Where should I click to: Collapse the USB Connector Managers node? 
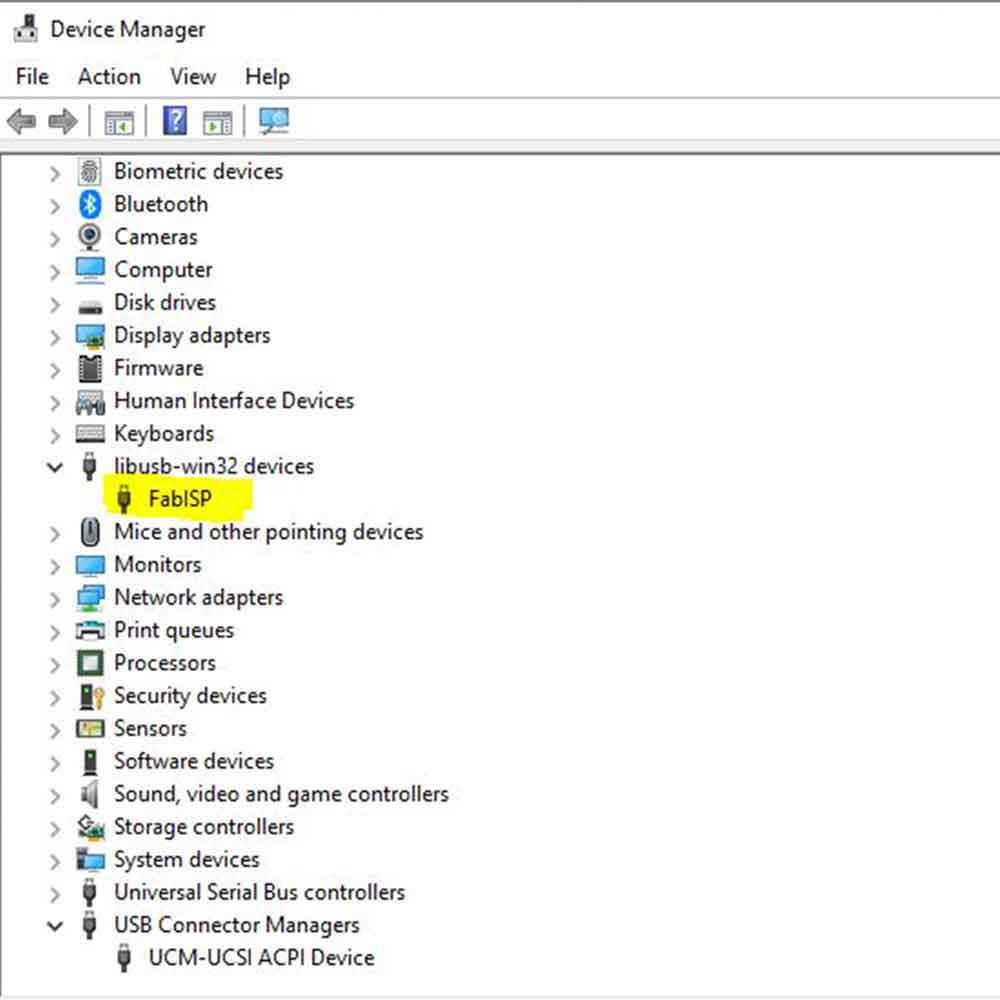point(55,926)
